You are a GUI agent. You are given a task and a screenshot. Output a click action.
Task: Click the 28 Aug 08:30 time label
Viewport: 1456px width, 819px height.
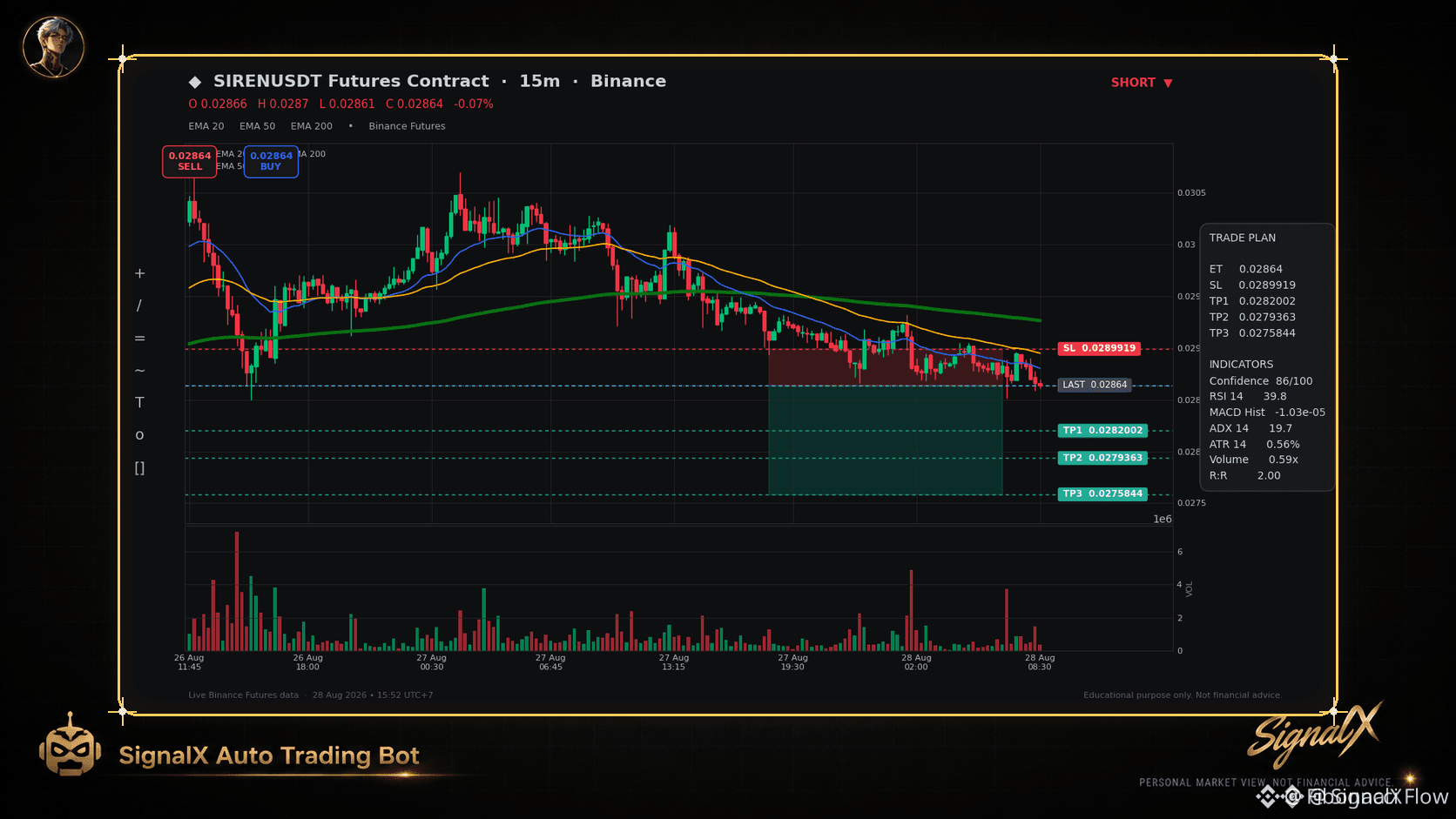pyautogui.click(x=1040, y=662)
